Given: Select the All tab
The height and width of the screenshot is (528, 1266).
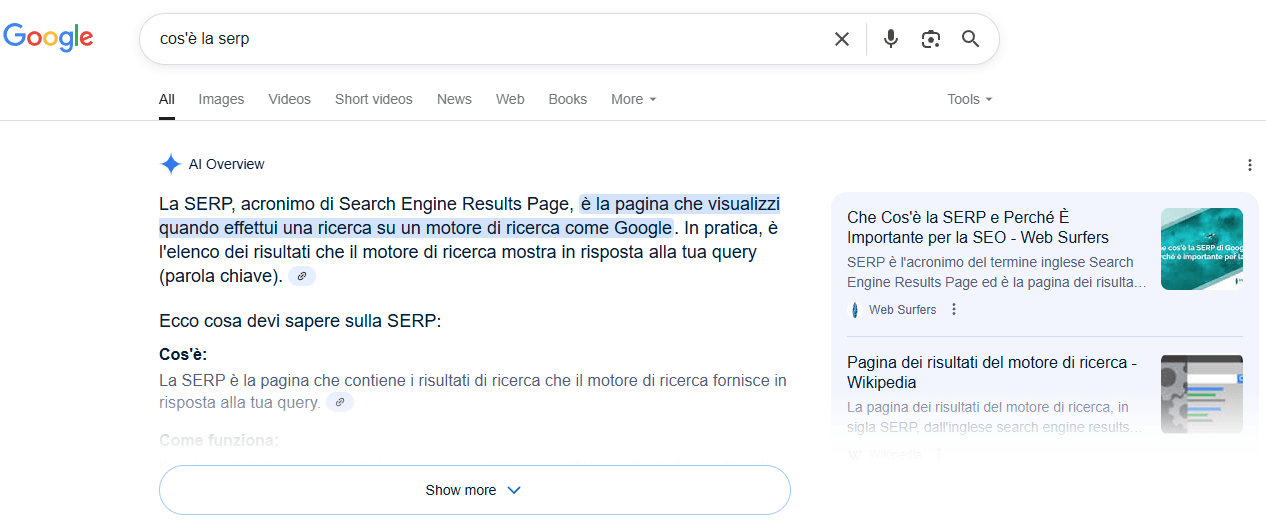Looking at the screenshot, I should coord(167,99).
